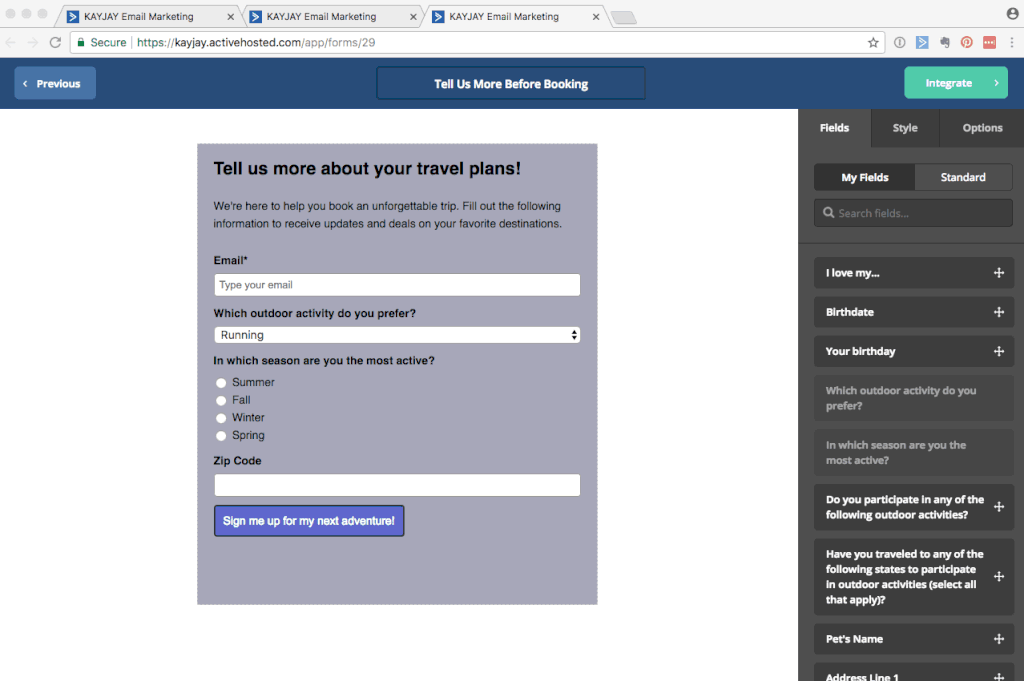Click the Pinterest extension icon in the toolbar
Screen dimensions: 1024x681
967,43
